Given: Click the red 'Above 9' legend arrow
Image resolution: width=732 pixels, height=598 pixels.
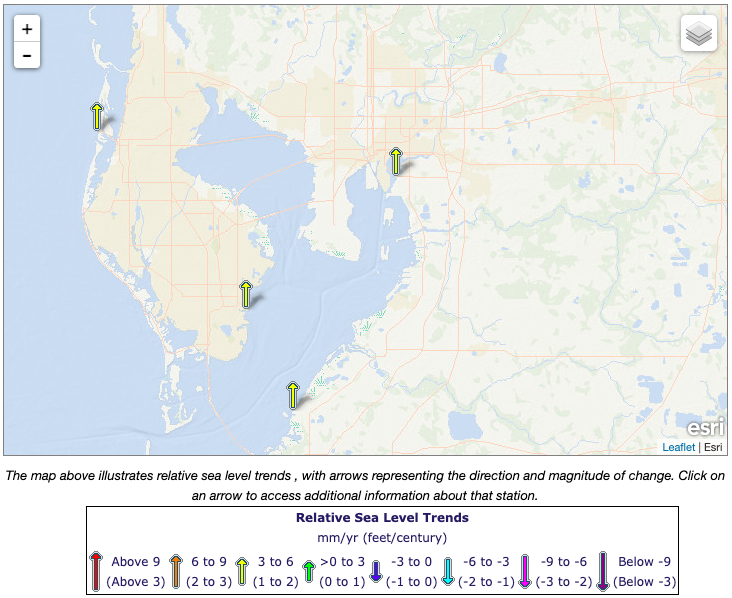Looking at the screenshot, I should coord(96,572).
